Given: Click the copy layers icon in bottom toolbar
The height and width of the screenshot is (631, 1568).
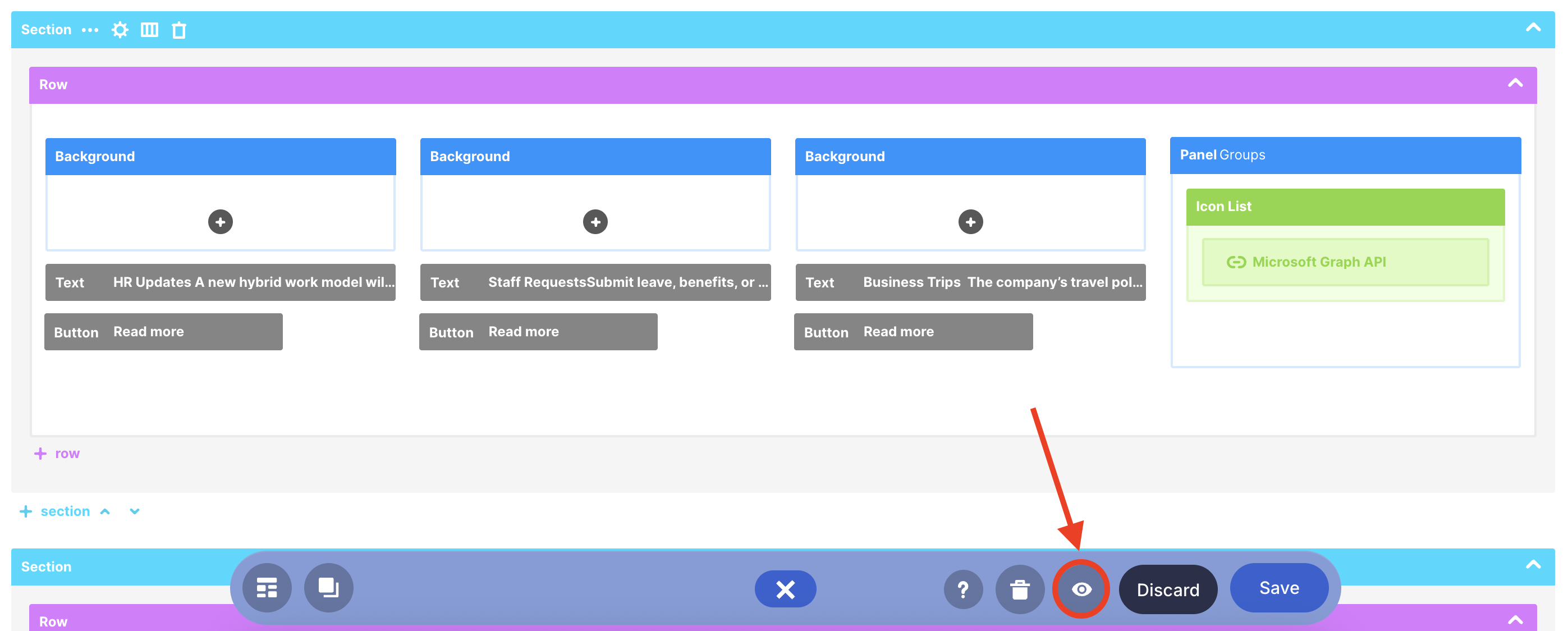Looking at the screenshot, I should (x=329, y=588).
